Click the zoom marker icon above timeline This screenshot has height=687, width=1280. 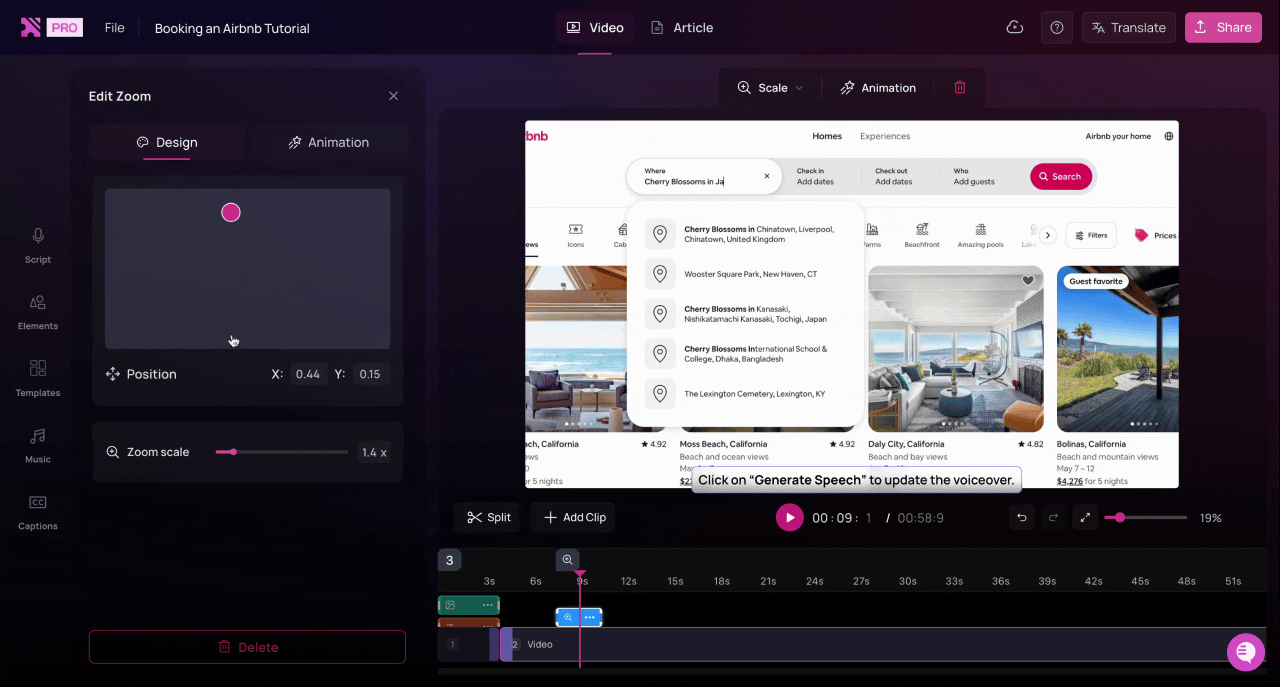click(567, 560)
